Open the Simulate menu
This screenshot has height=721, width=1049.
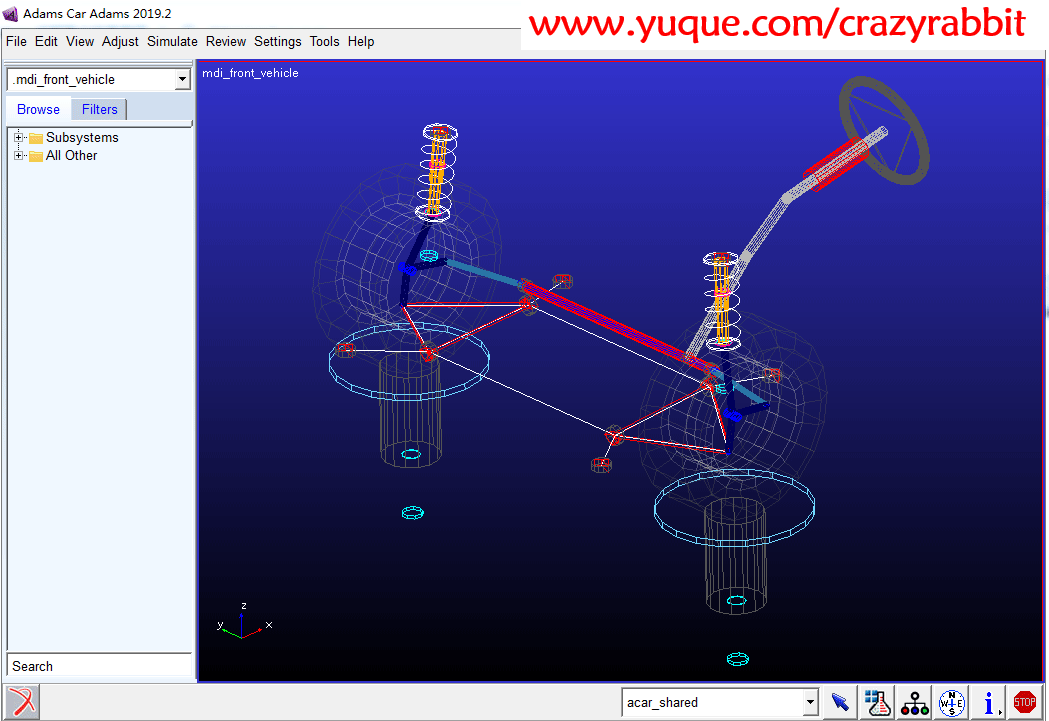tap(172, 41)
